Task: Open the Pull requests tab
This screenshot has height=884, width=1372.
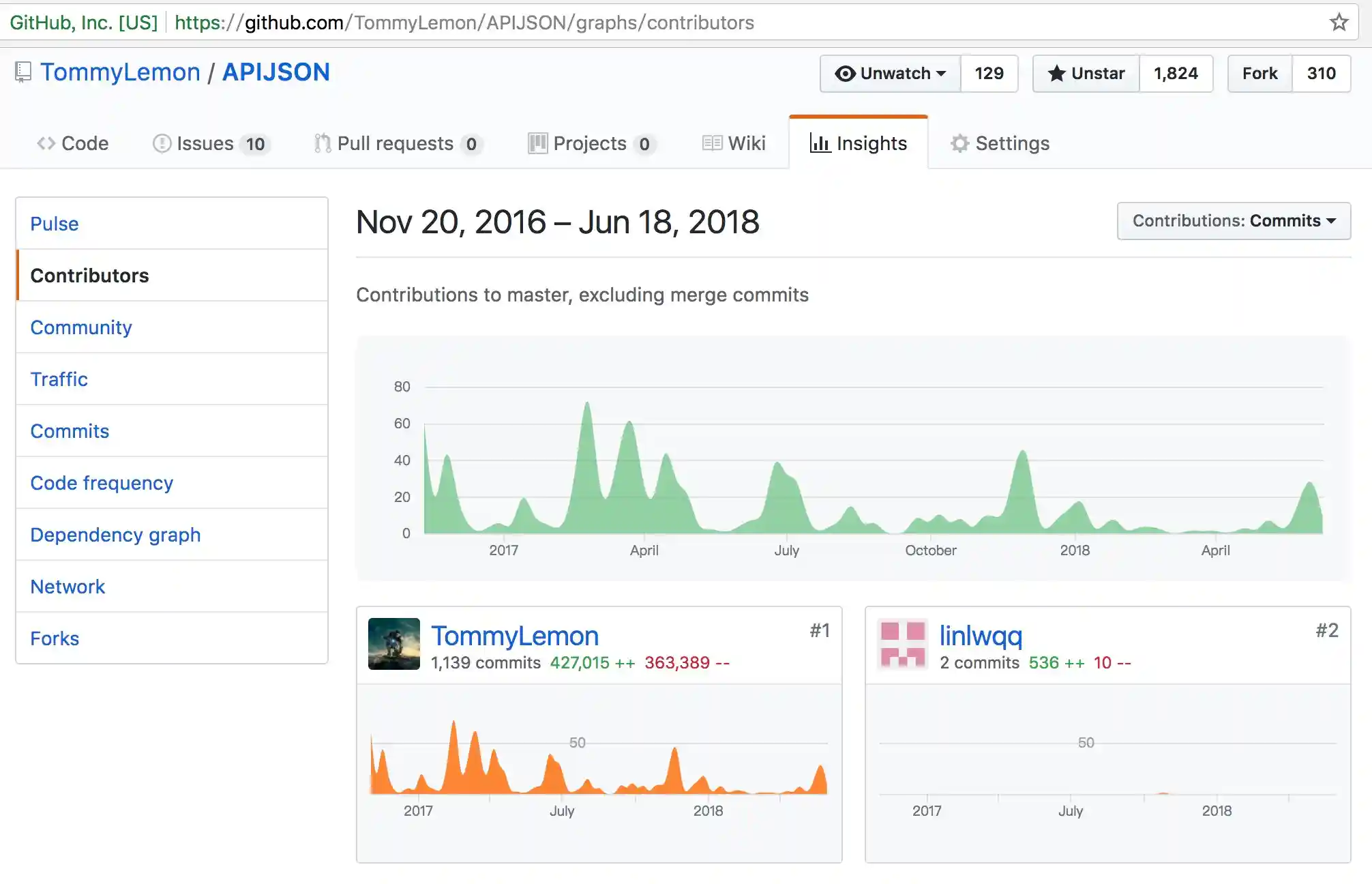Action: point(399,143)
